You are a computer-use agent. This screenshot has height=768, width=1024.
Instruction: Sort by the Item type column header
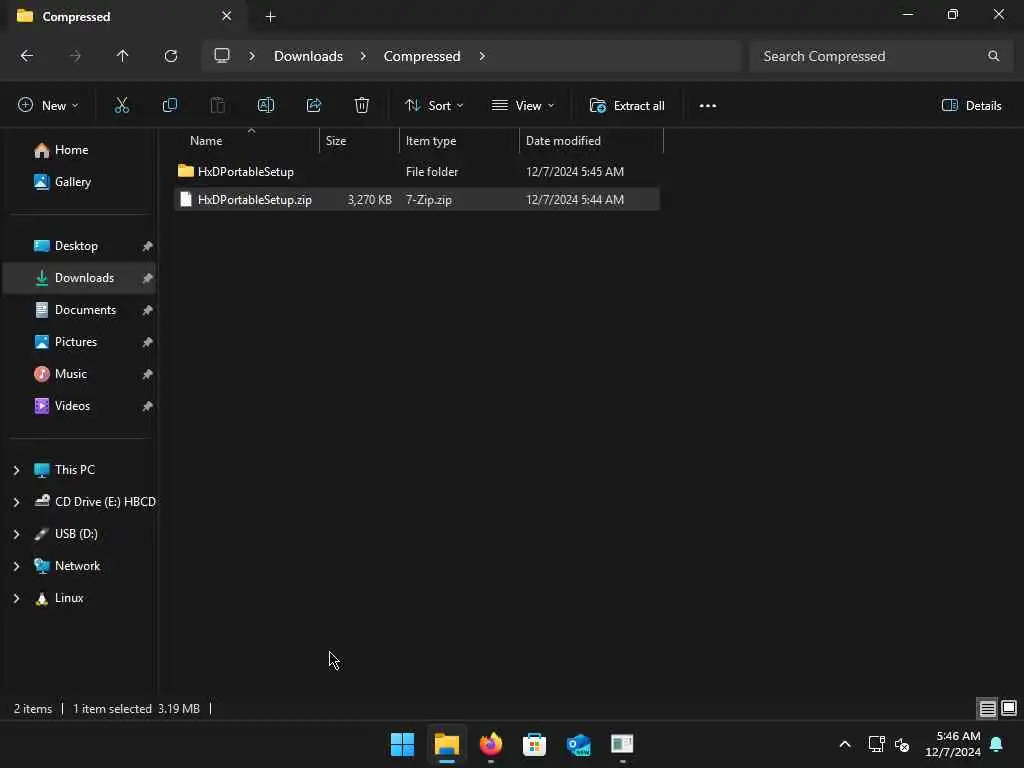coord(459,141)
